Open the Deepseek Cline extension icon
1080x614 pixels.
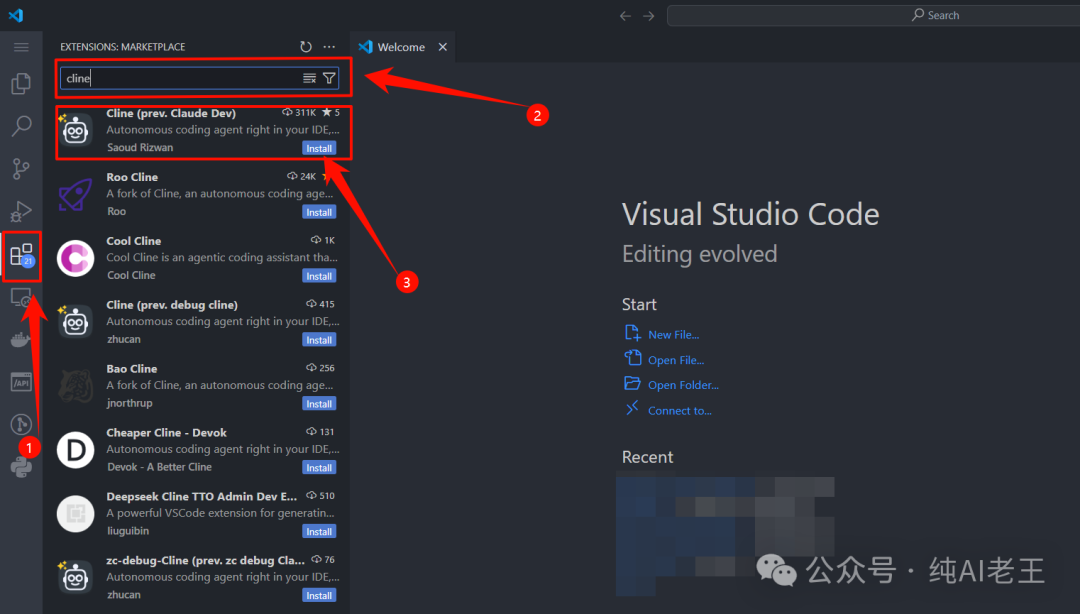(75, 513)
